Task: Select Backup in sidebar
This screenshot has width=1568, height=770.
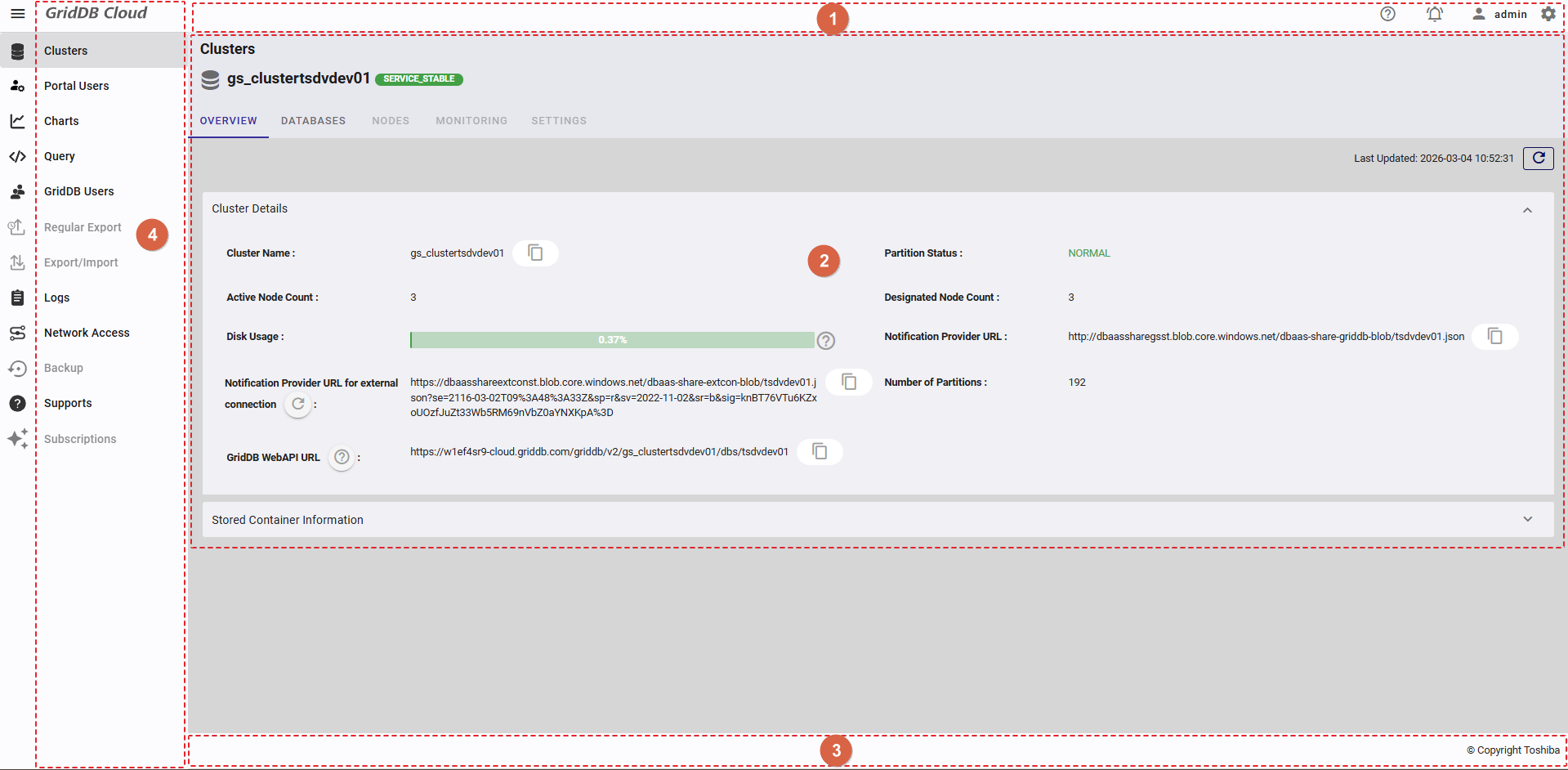Action: point(64,368)
